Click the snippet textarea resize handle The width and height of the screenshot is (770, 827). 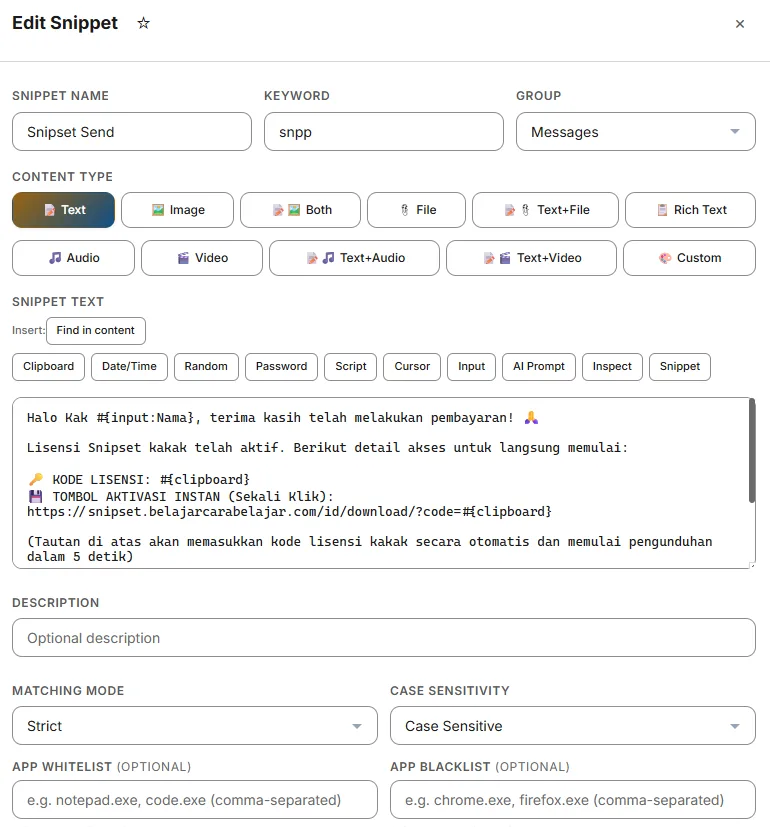752,565
